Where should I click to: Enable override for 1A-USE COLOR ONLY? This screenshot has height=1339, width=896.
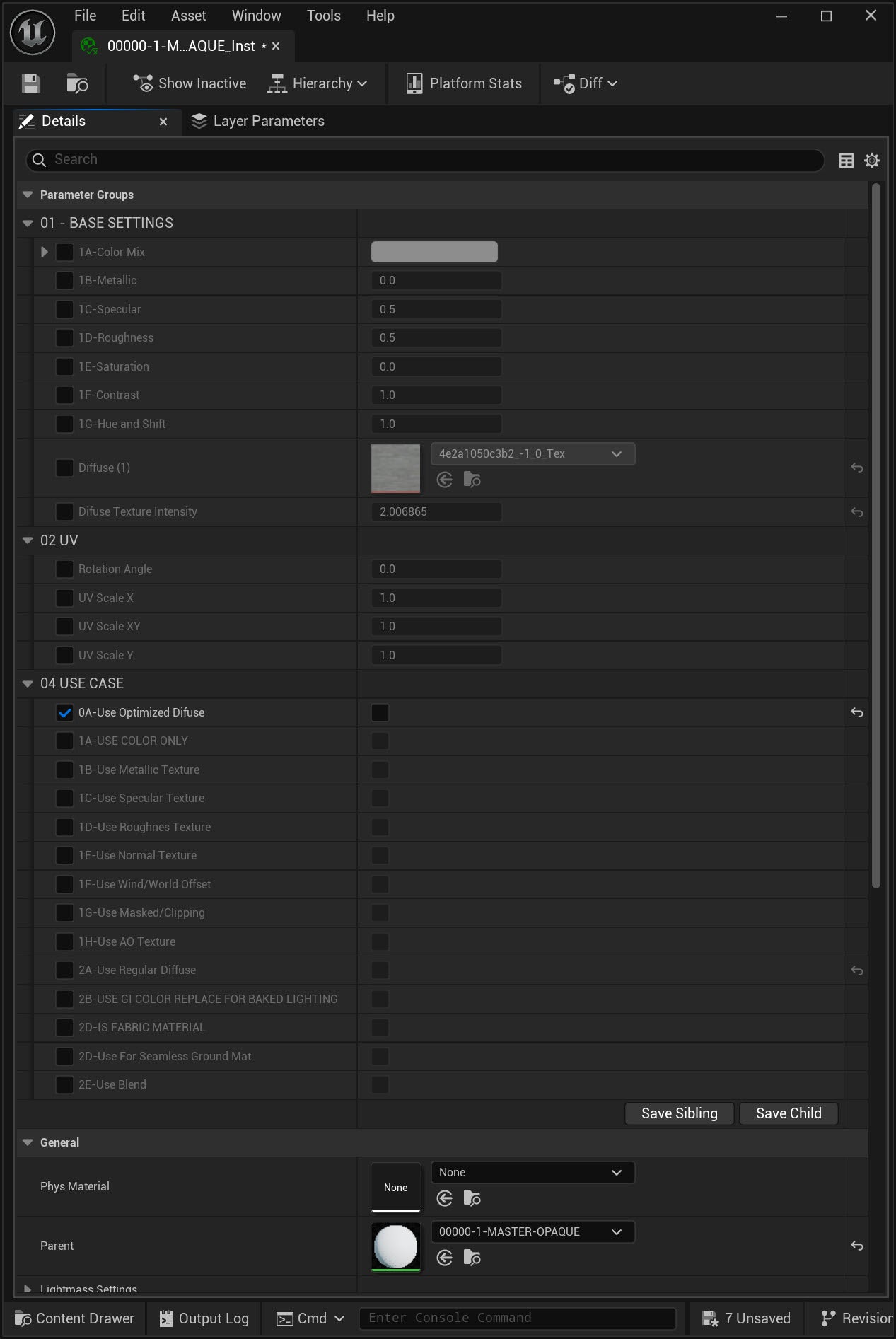64,741
